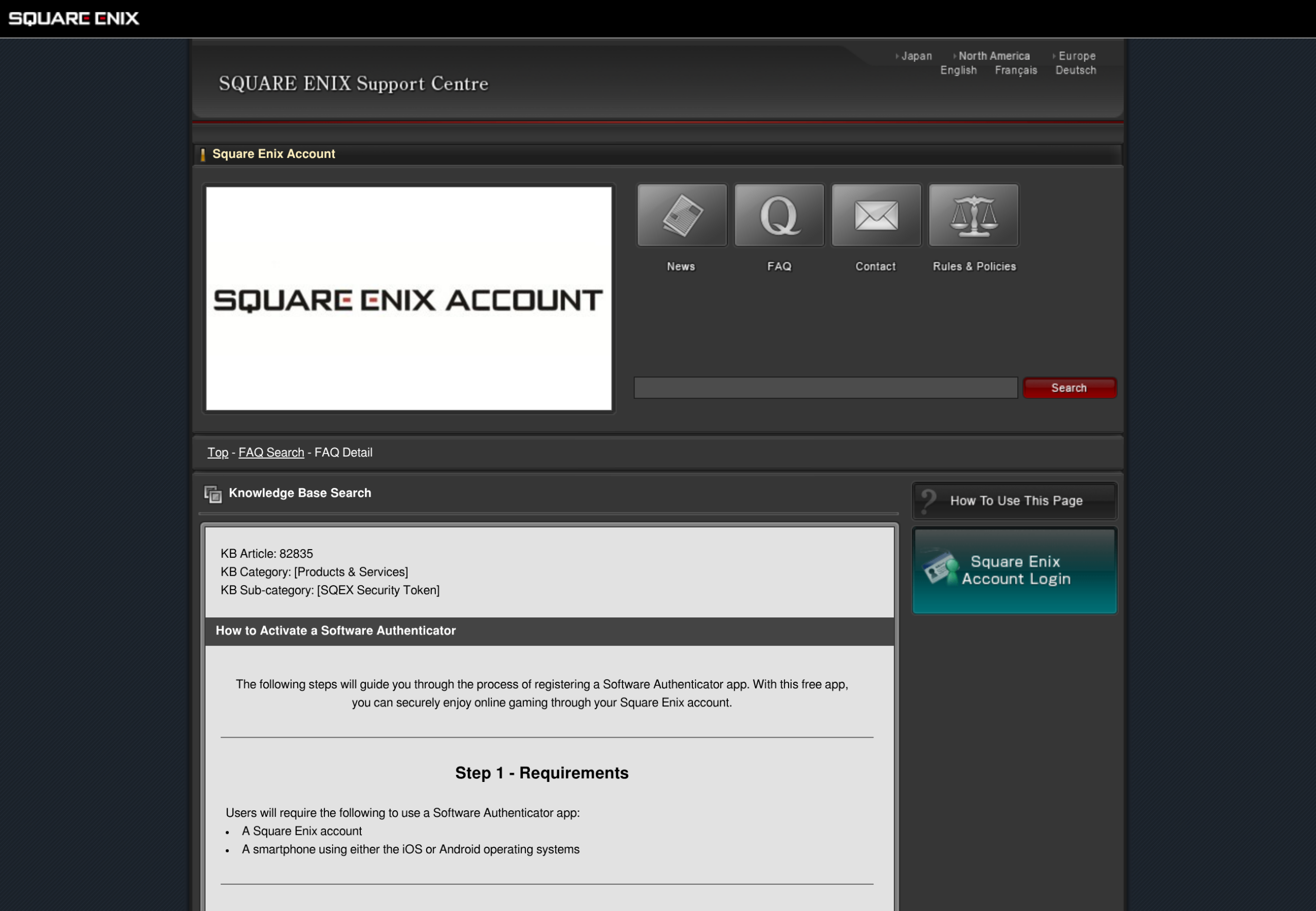Image resolution: width=1316 pixels, height=911 pixels.
Task: Open the FAQ Q icon
Action: click(779, 215)
